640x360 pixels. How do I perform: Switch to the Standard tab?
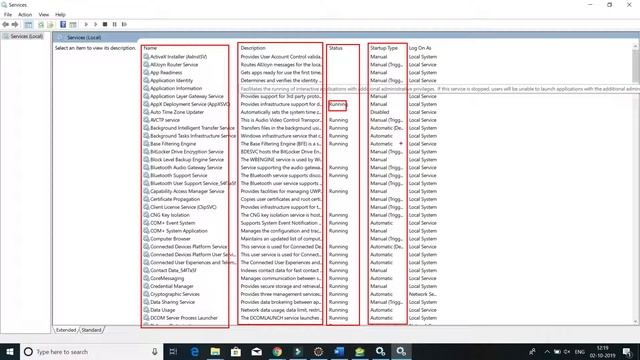tap(91, 330)
